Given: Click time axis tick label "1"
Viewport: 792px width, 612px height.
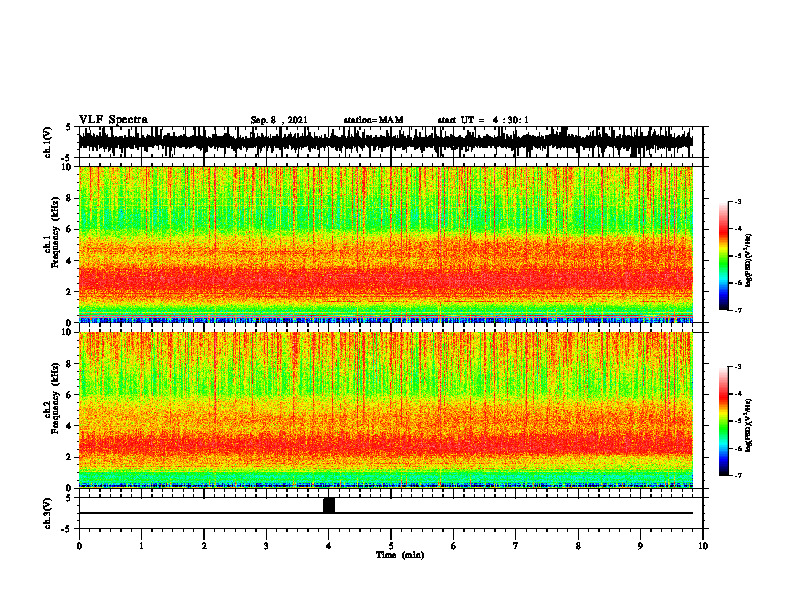Looking at the screenshot, I should [141, 546].
